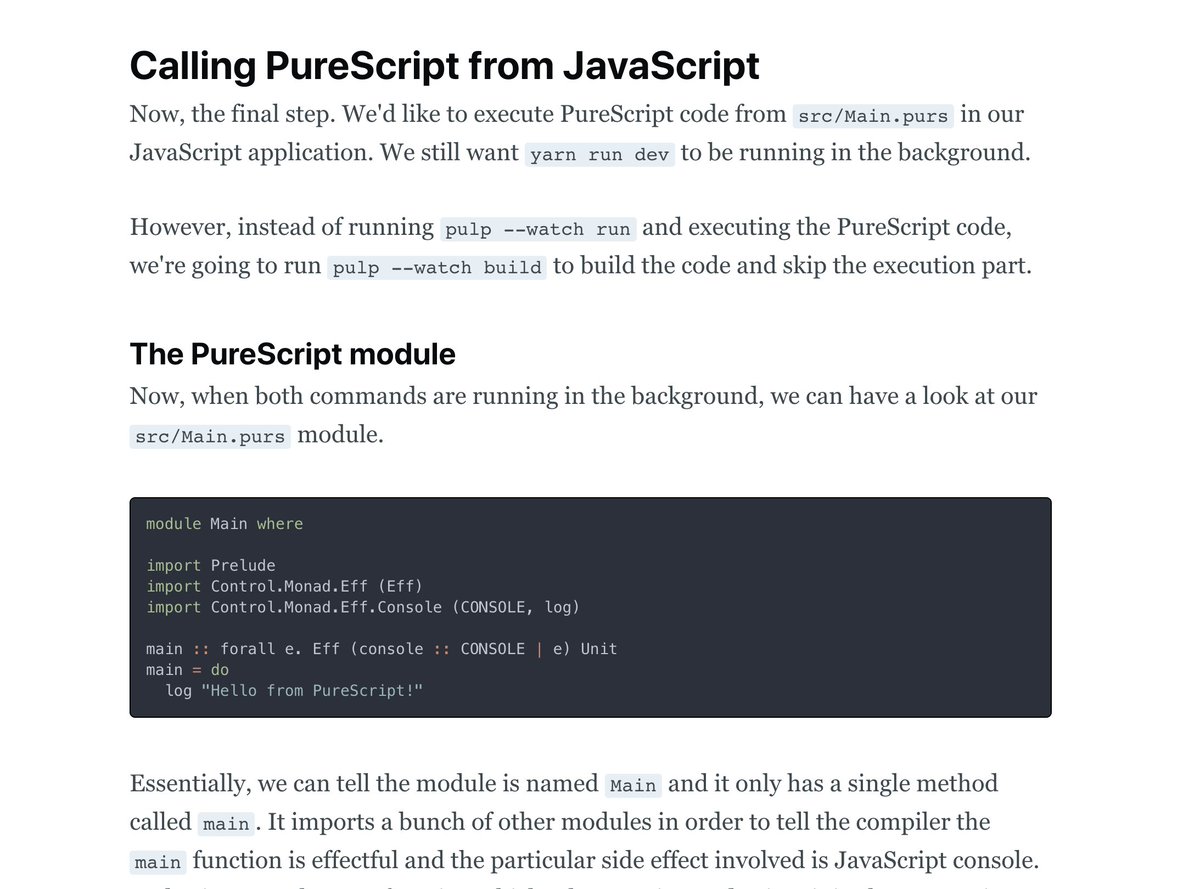
Task: Click the 'main :: forall e. Eff' type signature line
Action: coord(381,649)
